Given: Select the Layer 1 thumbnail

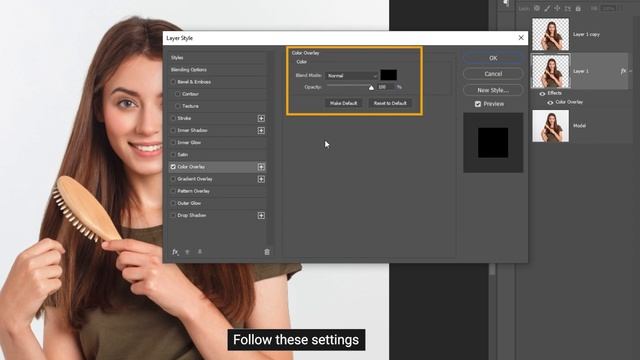Looking at the screenshot, I should (x=550, y=71).
